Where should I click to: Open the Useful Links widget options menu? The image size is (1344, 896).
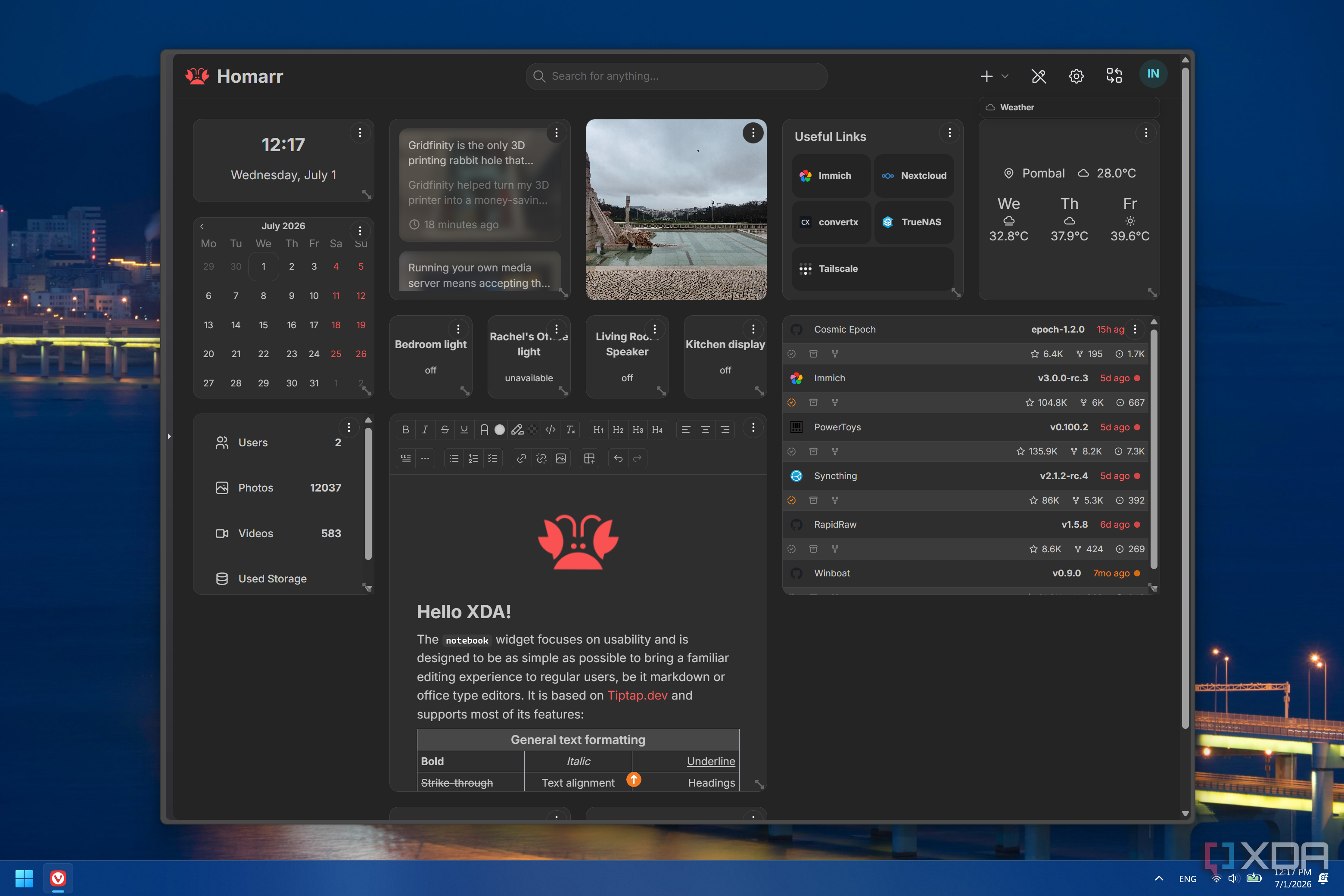(950, 133)
